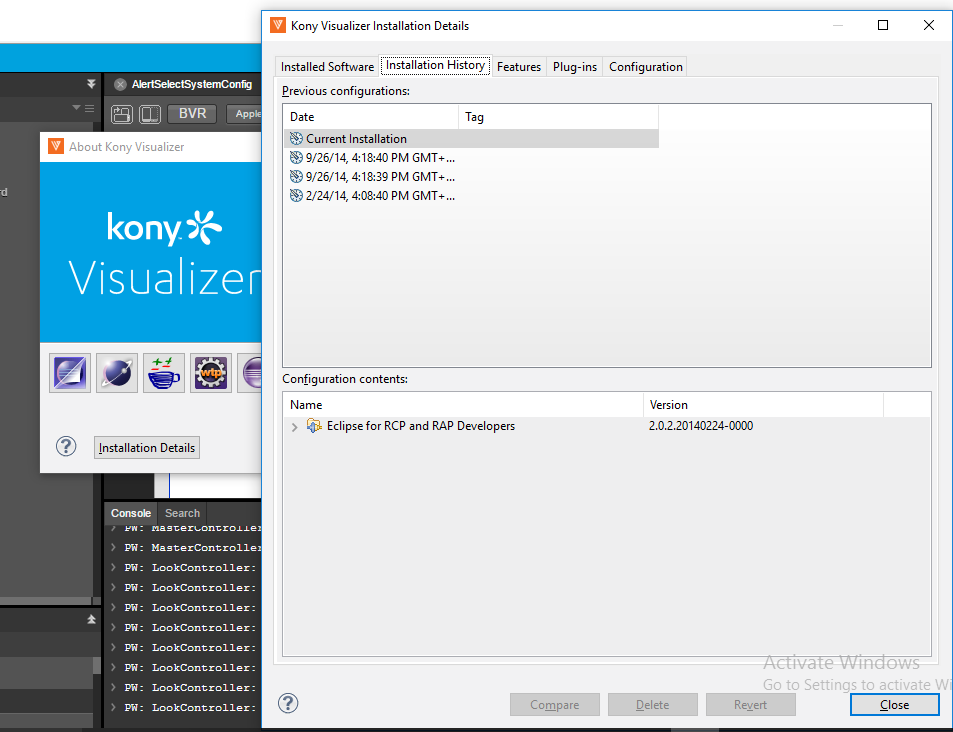Open help in Installation Details dialog
Image resolution: width=953 pixels, height=732 pixels.
click(288, 704)
